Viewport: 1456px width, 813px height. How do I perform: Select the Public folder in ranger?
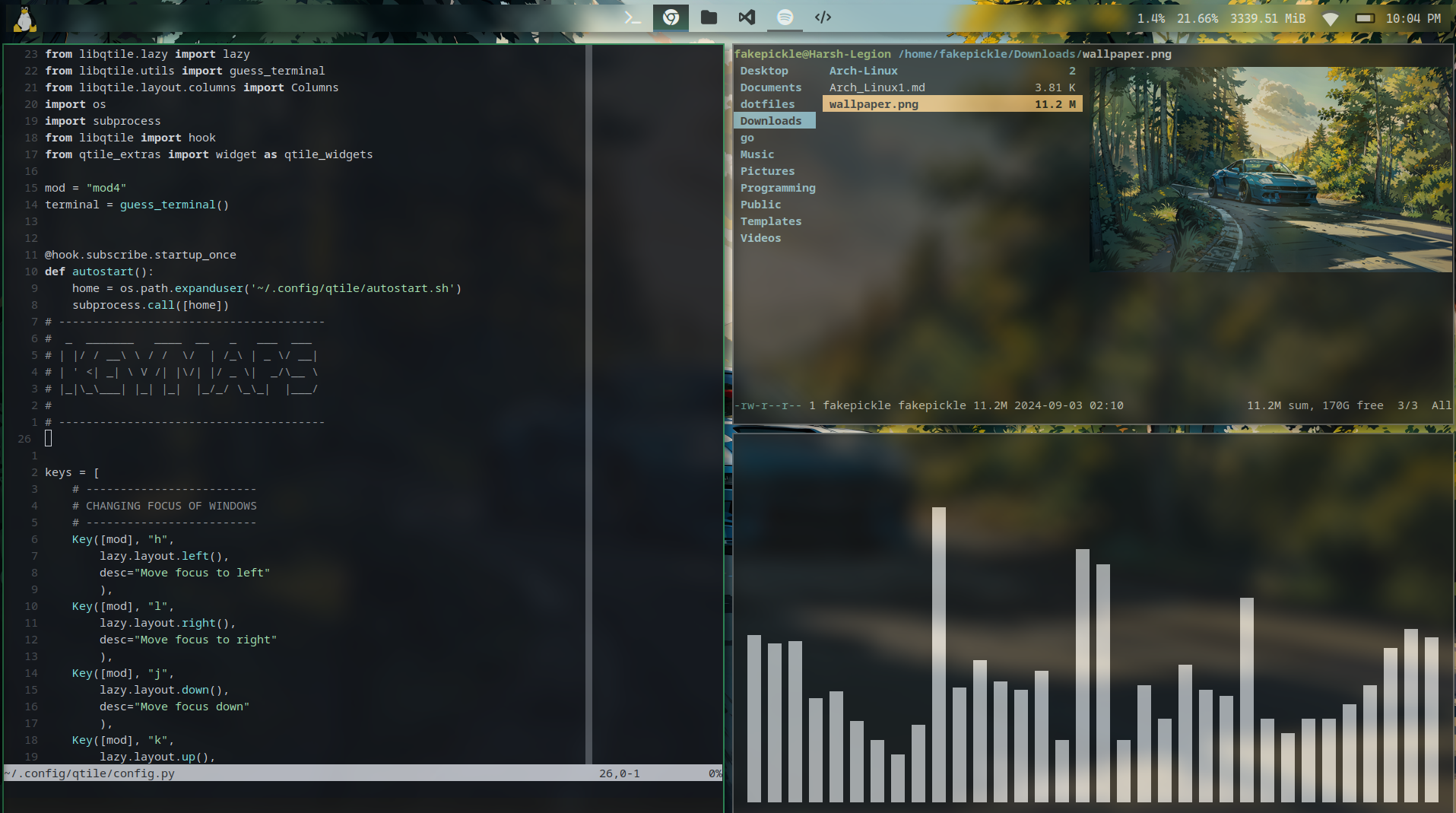pos(760,205)
